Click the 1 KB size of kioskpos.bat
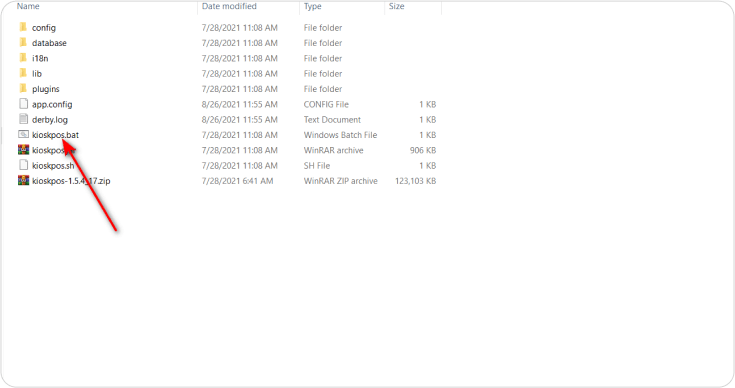The height and width of the screenshot is (388, 735). [428, 135]
